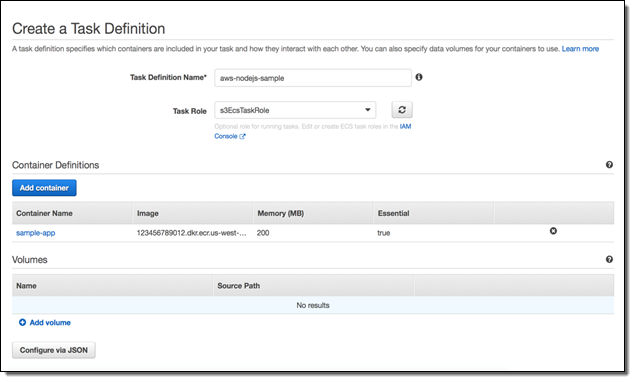The width and height of the screenshot is (635, 382).
Task: Expand the Task Role dropdown arrow
Action: click(x=367, y=110)
